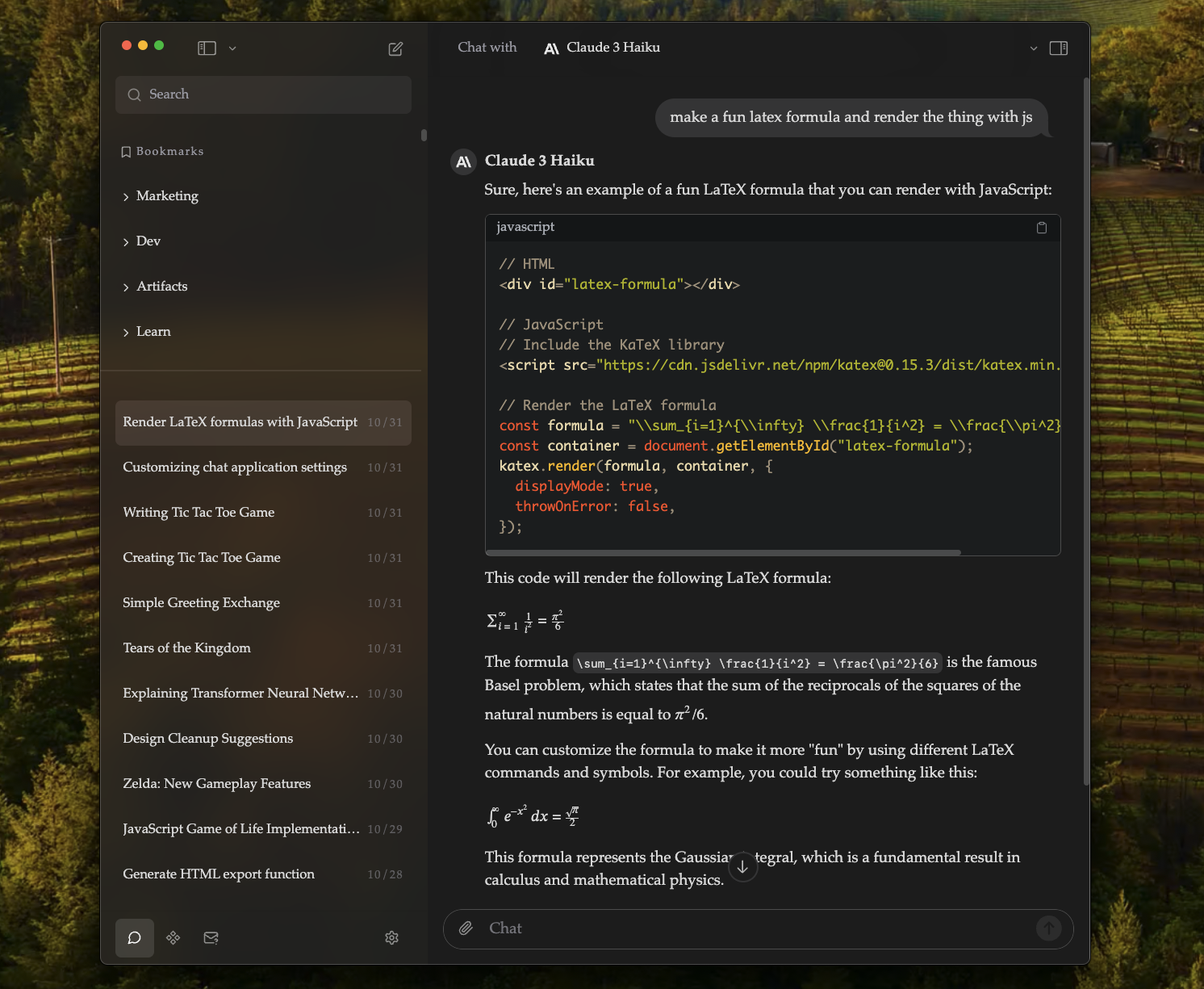
Task: Jump to bottom with down-arrow button
Action: click(x=742, y=868)
